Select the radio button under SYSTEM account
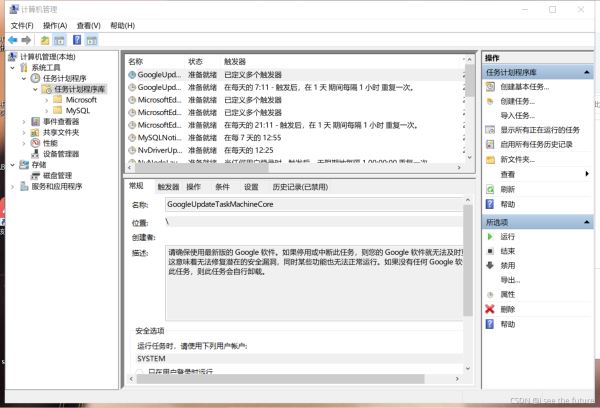Screen dimensions: 600x408 tap(139, 372)
